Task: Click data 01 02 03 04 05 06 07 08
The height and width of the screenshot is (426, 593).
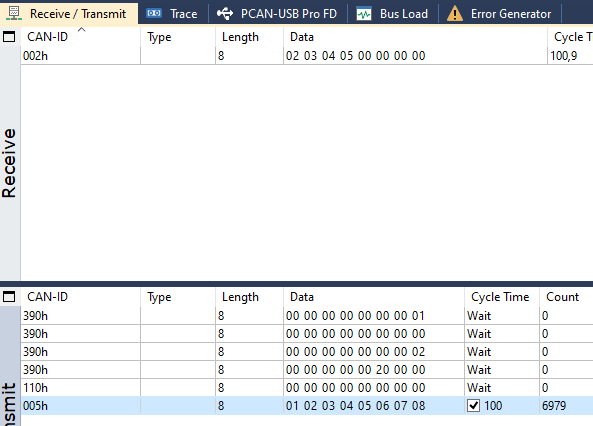Action: (355, 406)
